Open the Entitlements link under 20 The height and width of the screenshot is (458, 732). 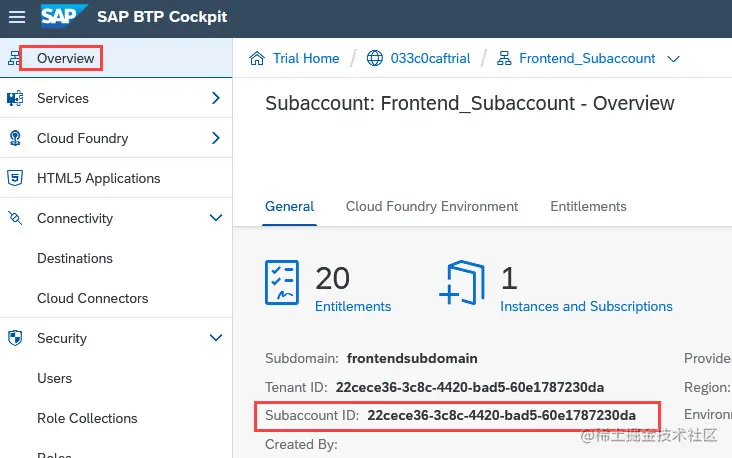(353, 306)
